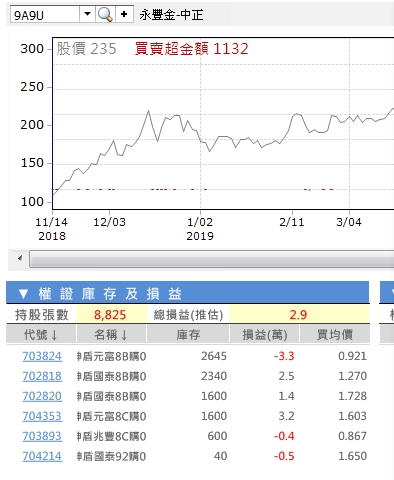Click inventory value 2340
This screenshot has width=394, height=480.
(214, 376)
